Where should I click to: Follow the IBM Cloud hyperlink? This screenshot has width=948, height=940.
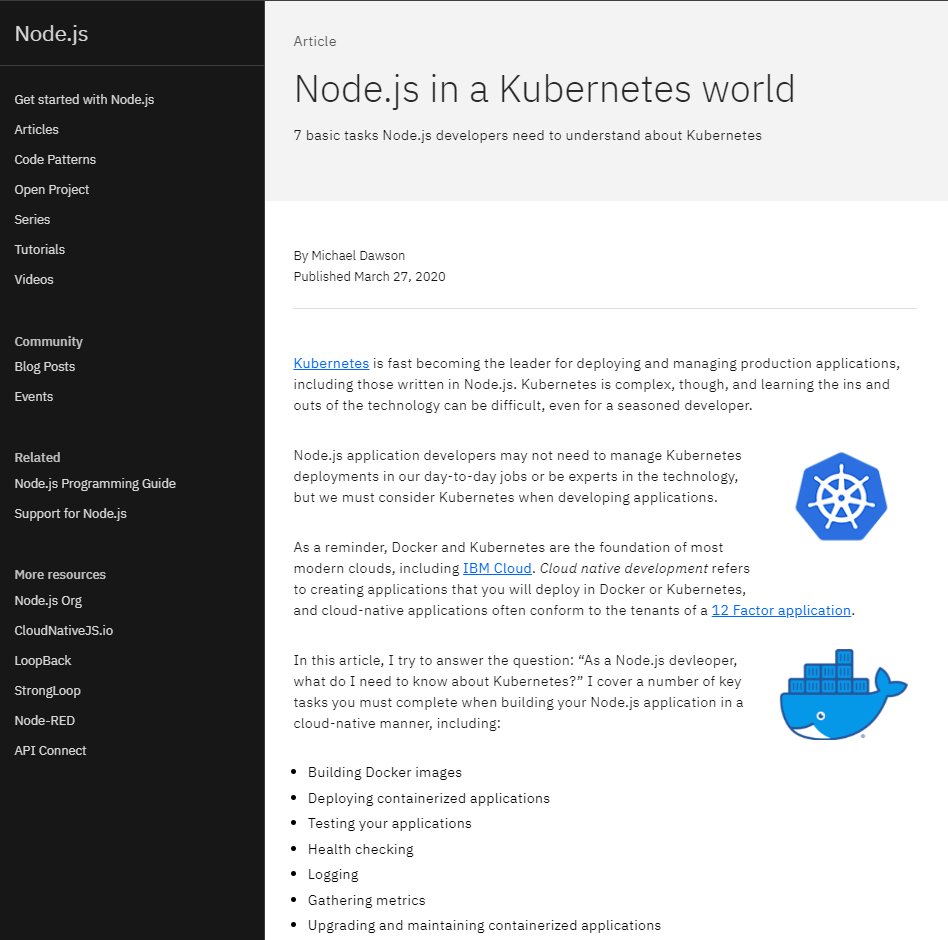[497, 568]
